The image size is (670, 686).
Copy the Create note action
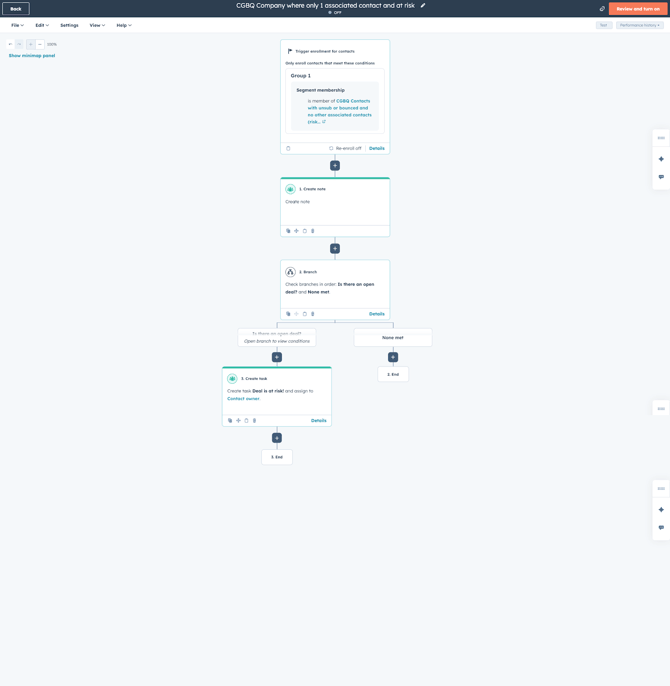(288, 231)
